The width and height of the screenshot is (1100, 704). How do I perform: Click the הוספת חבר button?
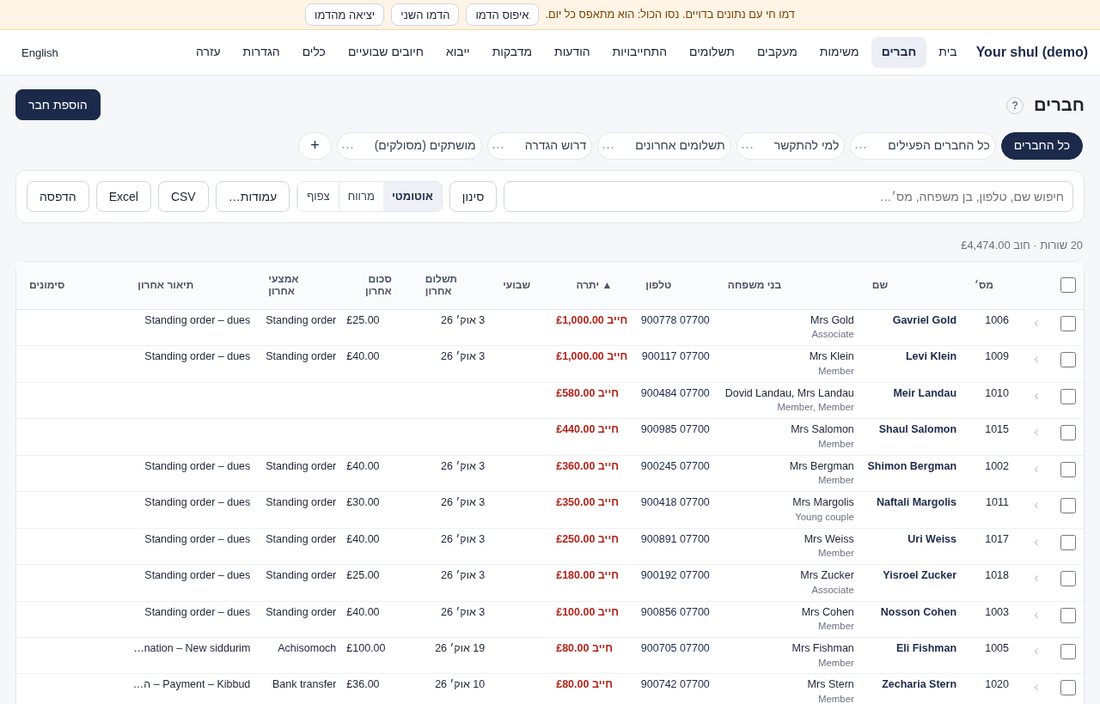(x=58, y=104)
